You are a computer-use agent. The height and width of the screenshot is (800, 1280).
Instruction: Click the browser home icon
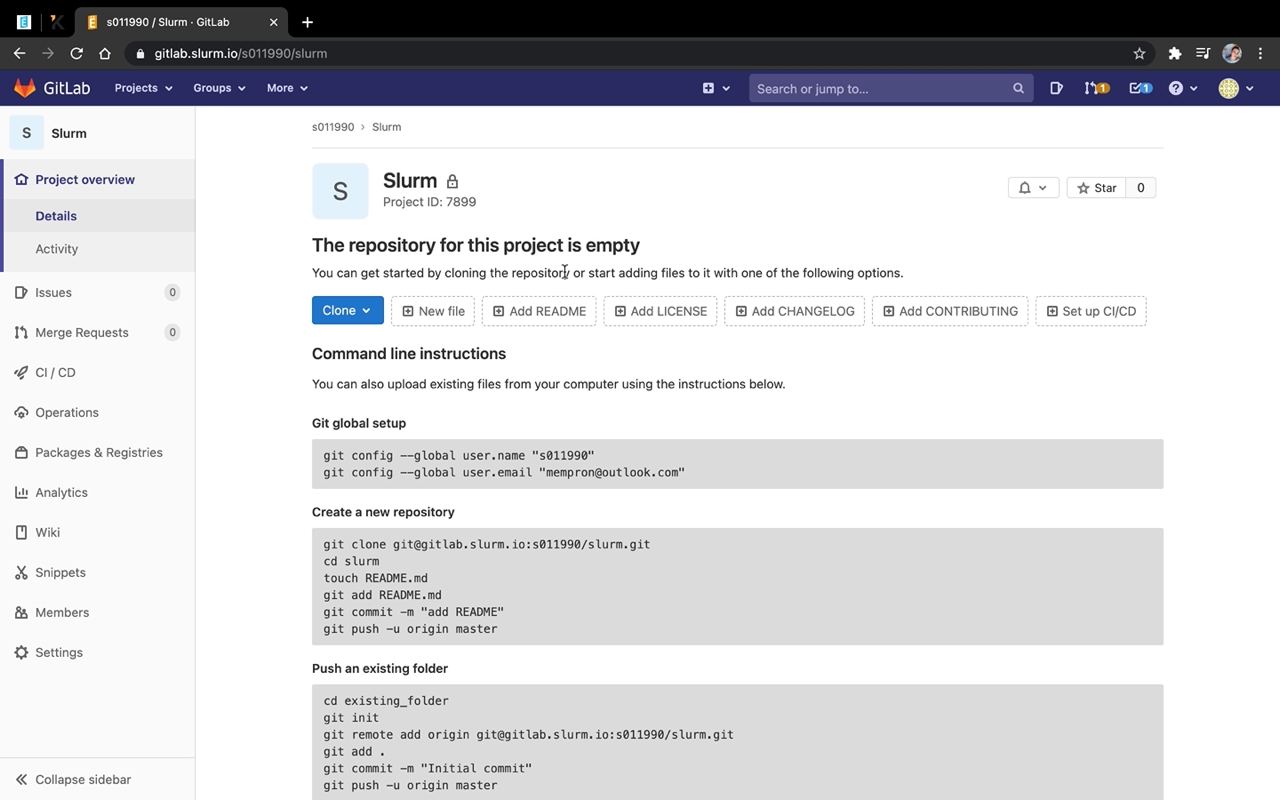click(105, 53)
